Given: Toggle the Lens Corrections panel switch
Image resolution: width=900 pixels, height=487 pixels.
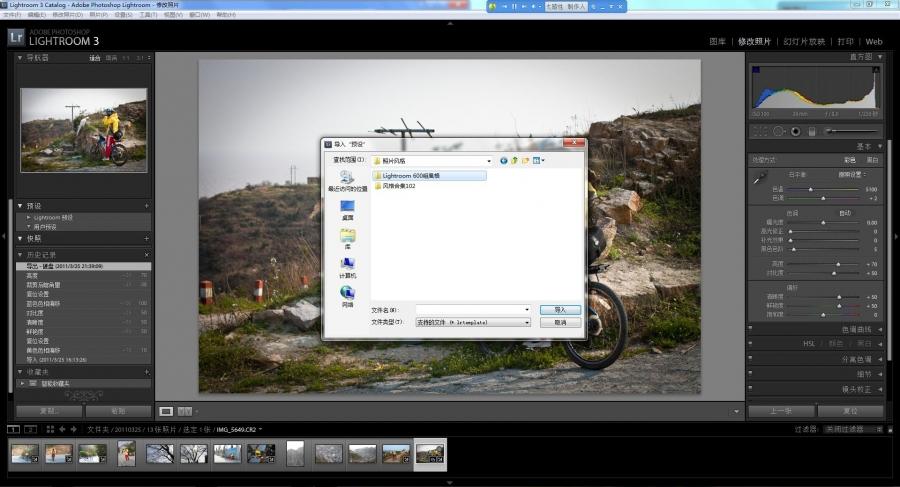Looking at the screenshot, I should 750,389.
